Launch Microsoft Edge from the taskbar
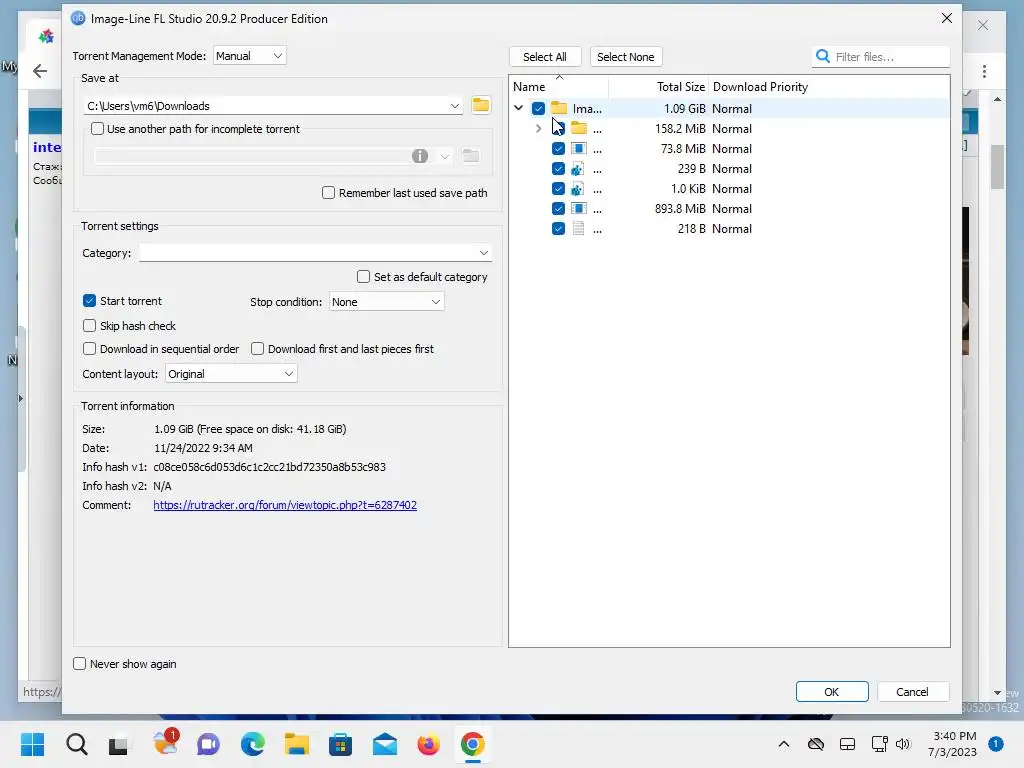The width and height of the screenshot is (1024, 768). click(x=253, y=744)
